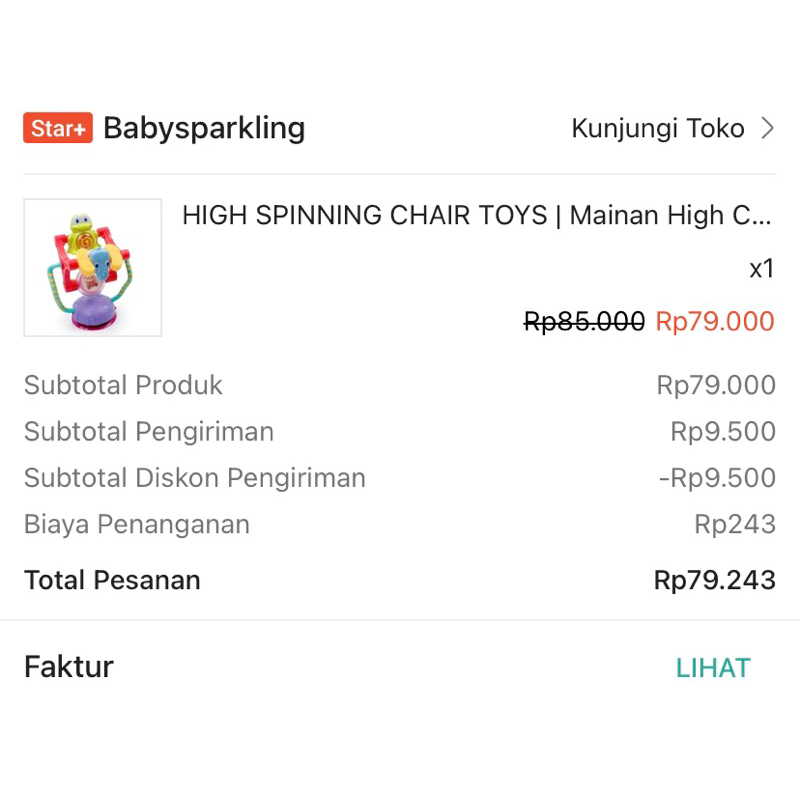Click the Faktur row label

(x=69, y=667)
